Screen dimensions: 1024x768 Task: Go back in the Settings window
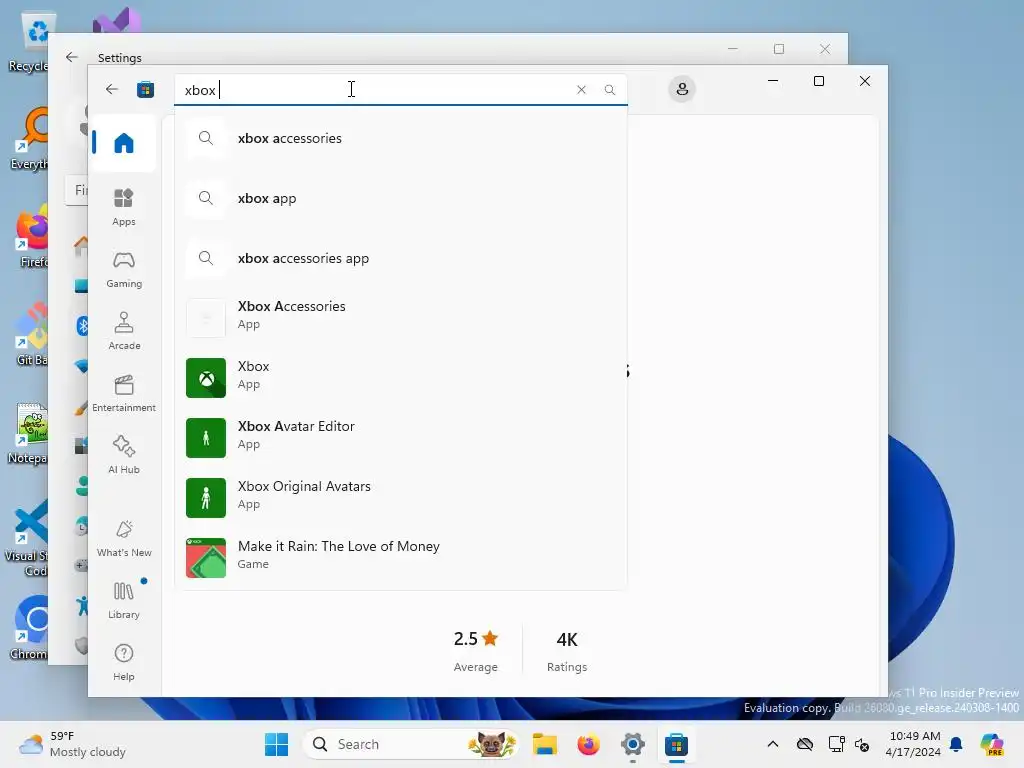click(x=72, y=57)
